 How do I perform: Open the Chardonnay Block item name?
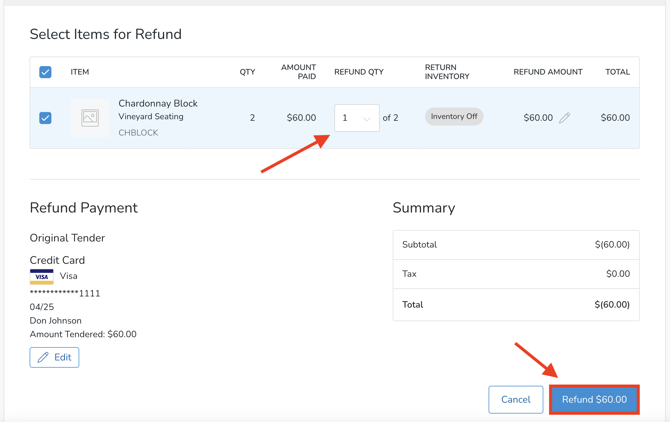pos(158,103)
